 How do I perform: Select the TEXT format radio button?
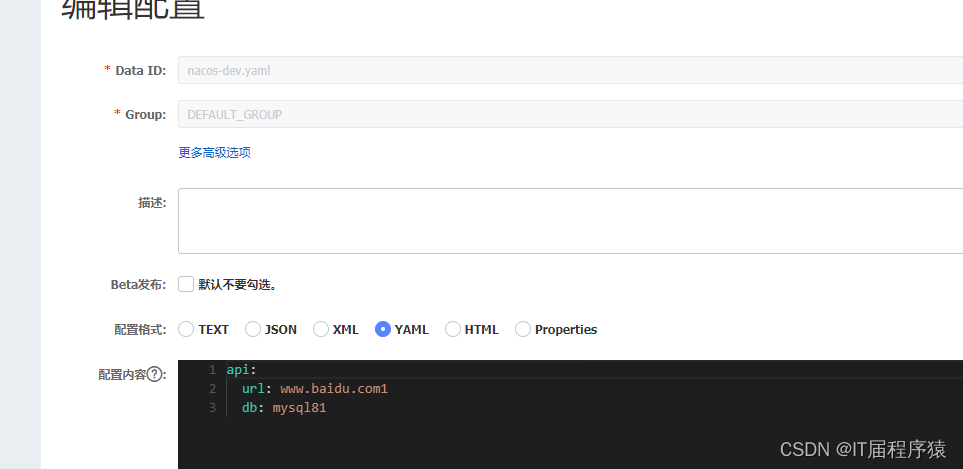[186, 330]
